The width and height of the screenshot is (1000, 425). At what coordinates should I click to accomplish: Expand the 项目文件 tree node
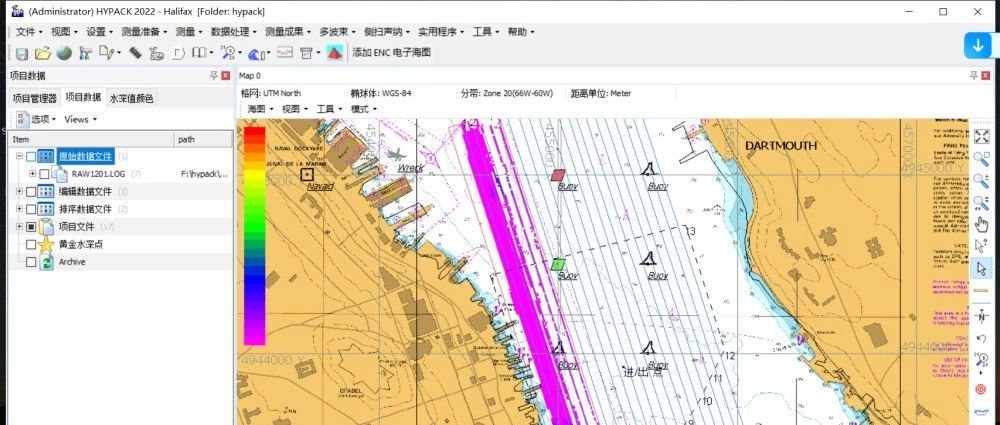[19, 227]
